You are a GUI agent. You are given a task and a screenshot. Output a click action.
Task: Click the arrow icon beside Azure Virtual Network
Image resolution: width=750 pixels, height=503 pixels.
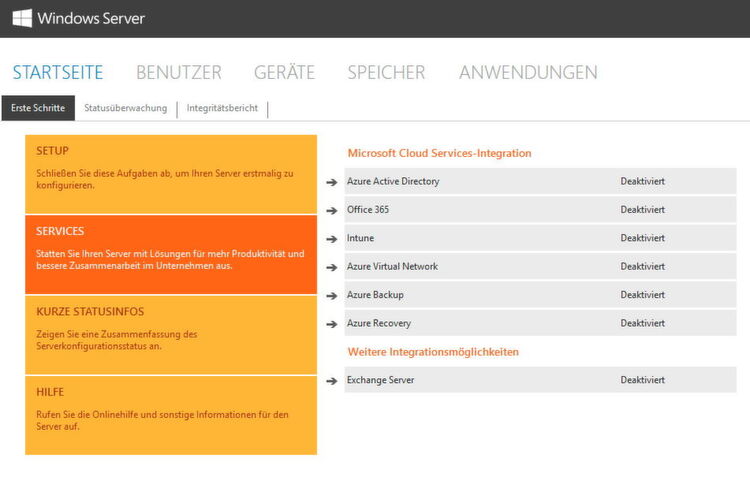point(331,267)
